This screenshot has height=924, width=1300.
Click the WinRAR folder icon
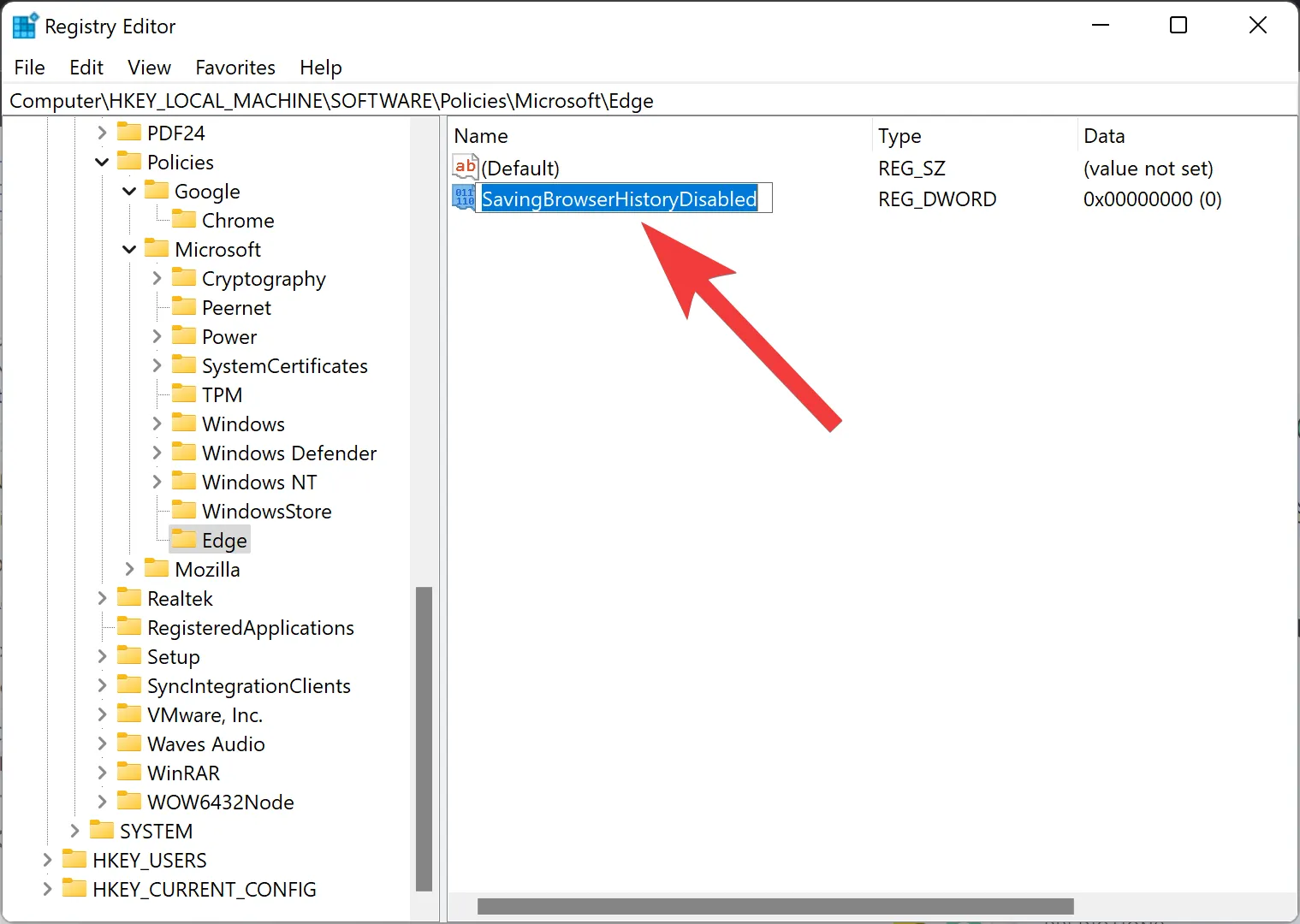pos(129,773)
